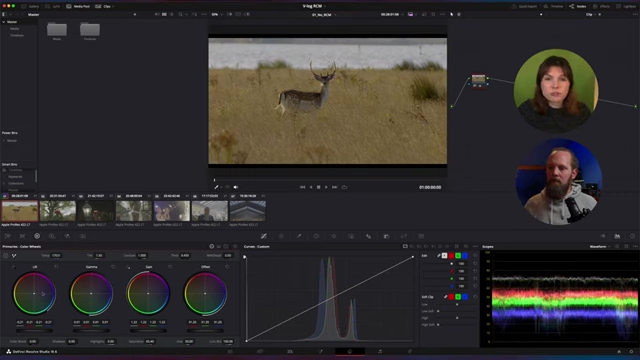Viewport: 640px width, 360px height.
Task: Open the Clips filter dropdown arrow
Action: click(113, 7)
